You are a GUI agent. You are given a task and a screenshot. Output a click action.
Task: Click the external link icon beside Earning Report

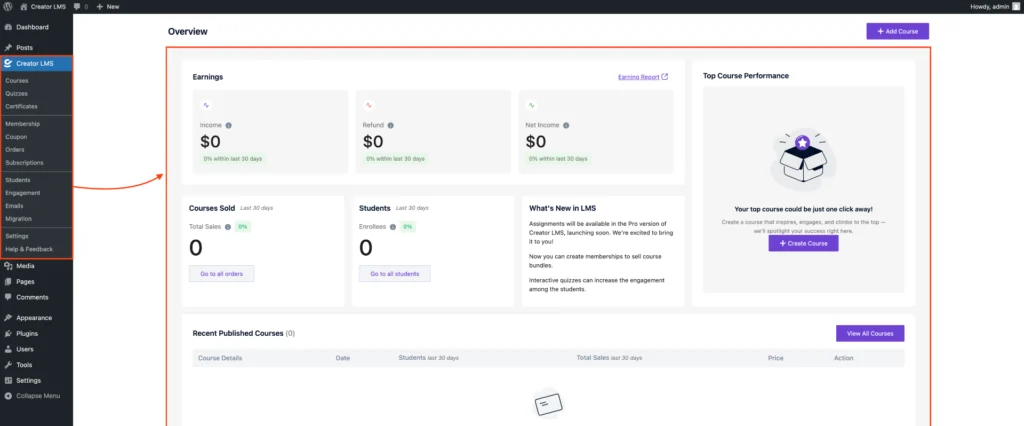pyautogui.click(x=665, y=76)
